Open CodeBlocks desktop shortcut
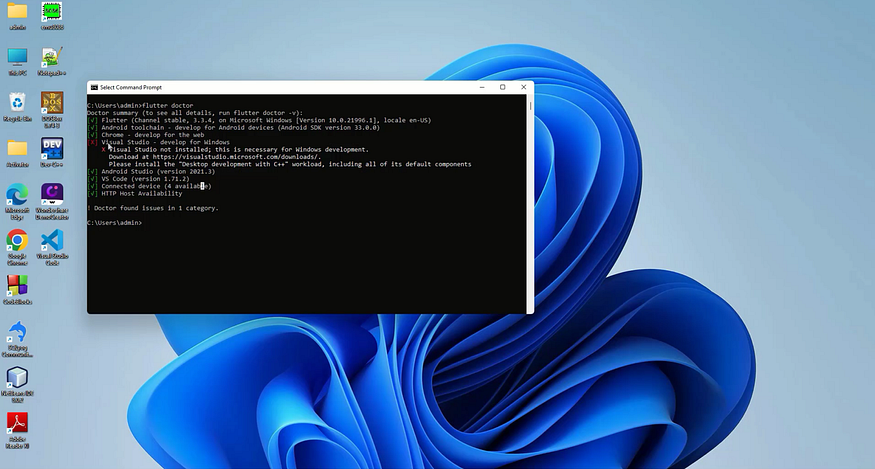 coord(17,290)
